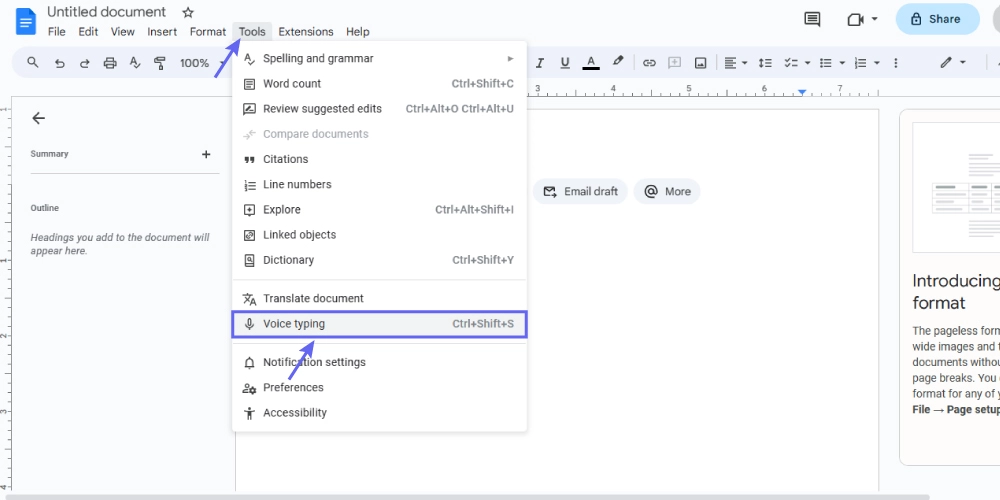Open the Google Docs home icon
1000x500 pixels.
pos(26,22)
